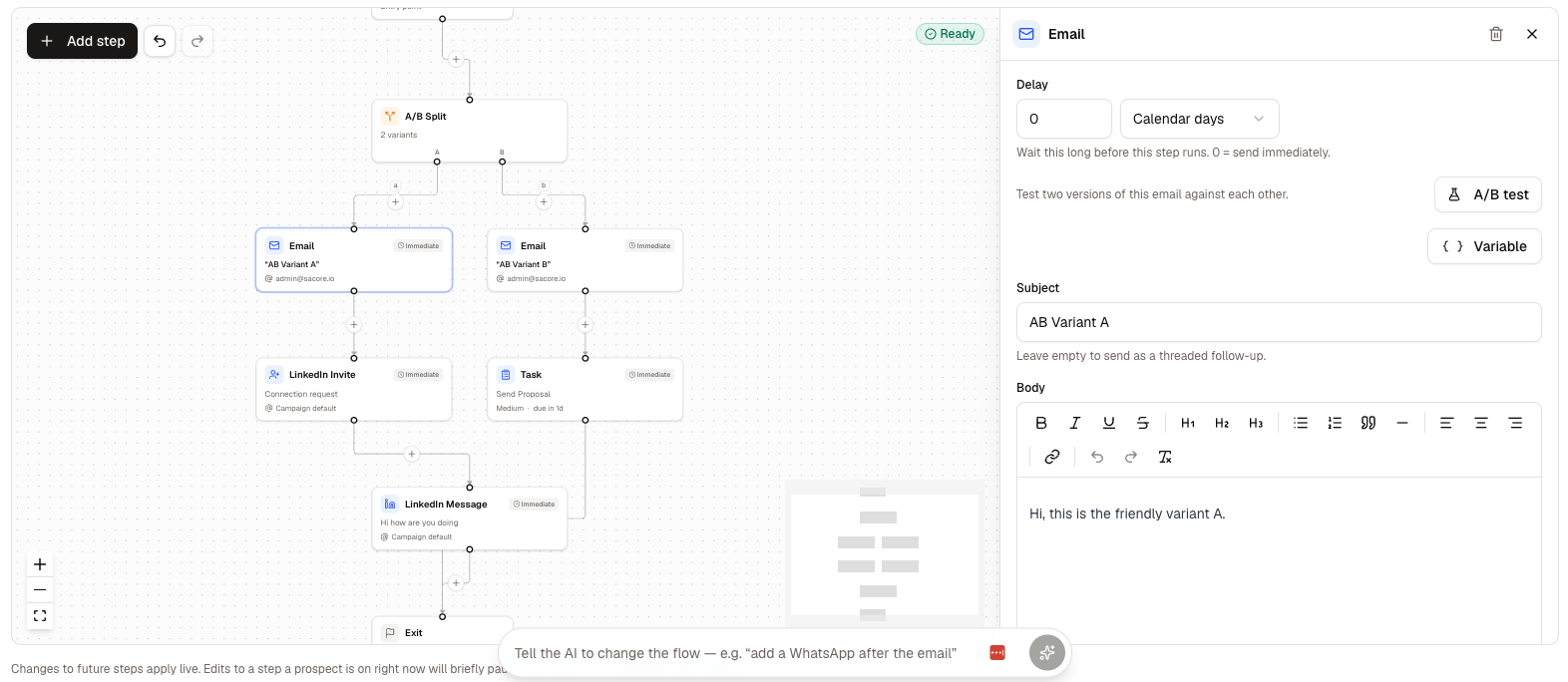
Task: Add step on variant b branch
Action: click(x=544, y=202)
